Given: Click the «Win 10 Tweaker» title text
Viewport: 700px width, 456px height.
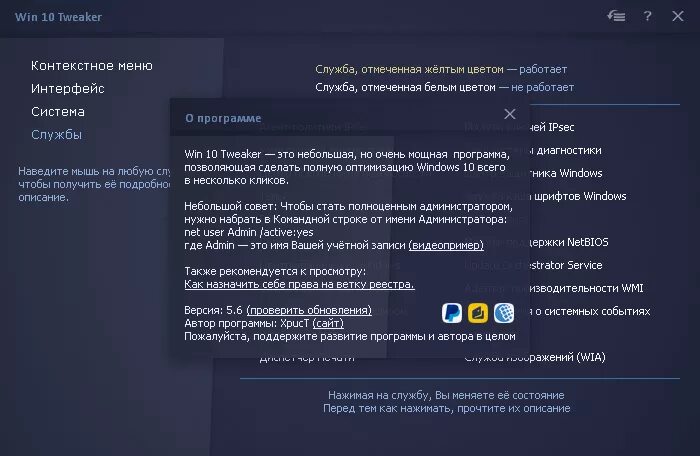Looking at the screenshot, I should pos(58,17).
